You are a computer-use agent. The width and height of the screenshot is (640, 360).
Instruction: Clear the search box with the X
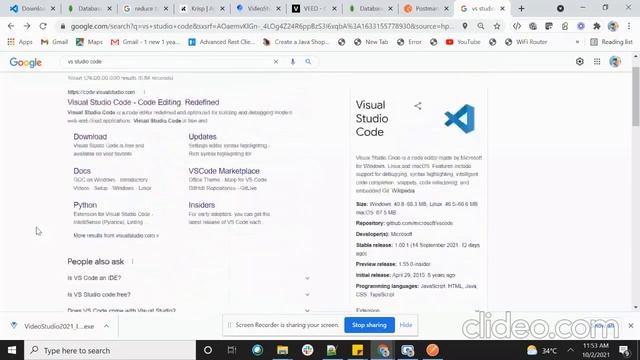pos(276,62)
